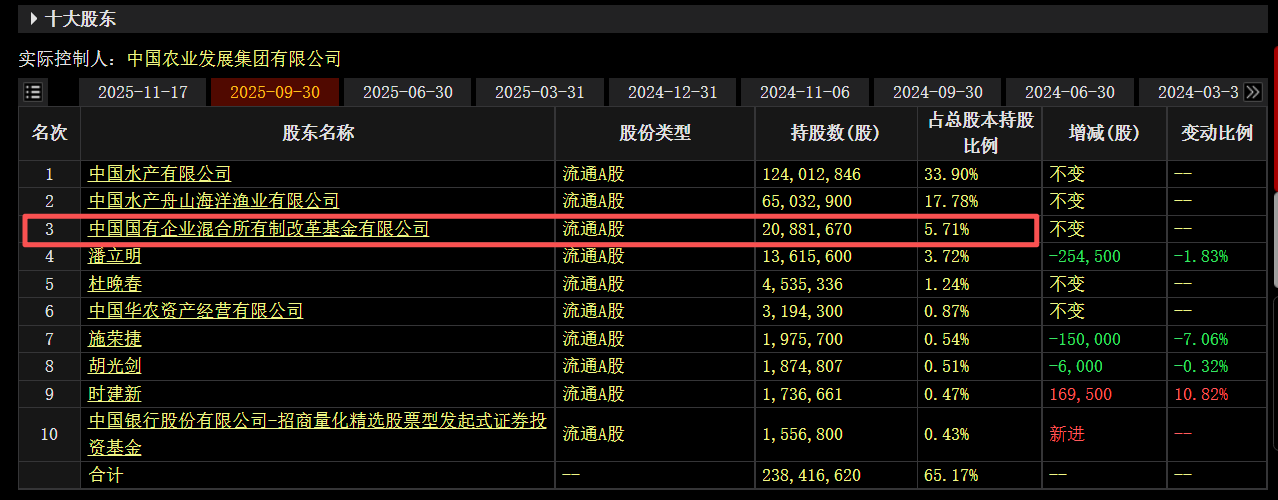Open the partly hidden 2024-03-3 tab
The image size is (1278, 500).
(1190, 92)
